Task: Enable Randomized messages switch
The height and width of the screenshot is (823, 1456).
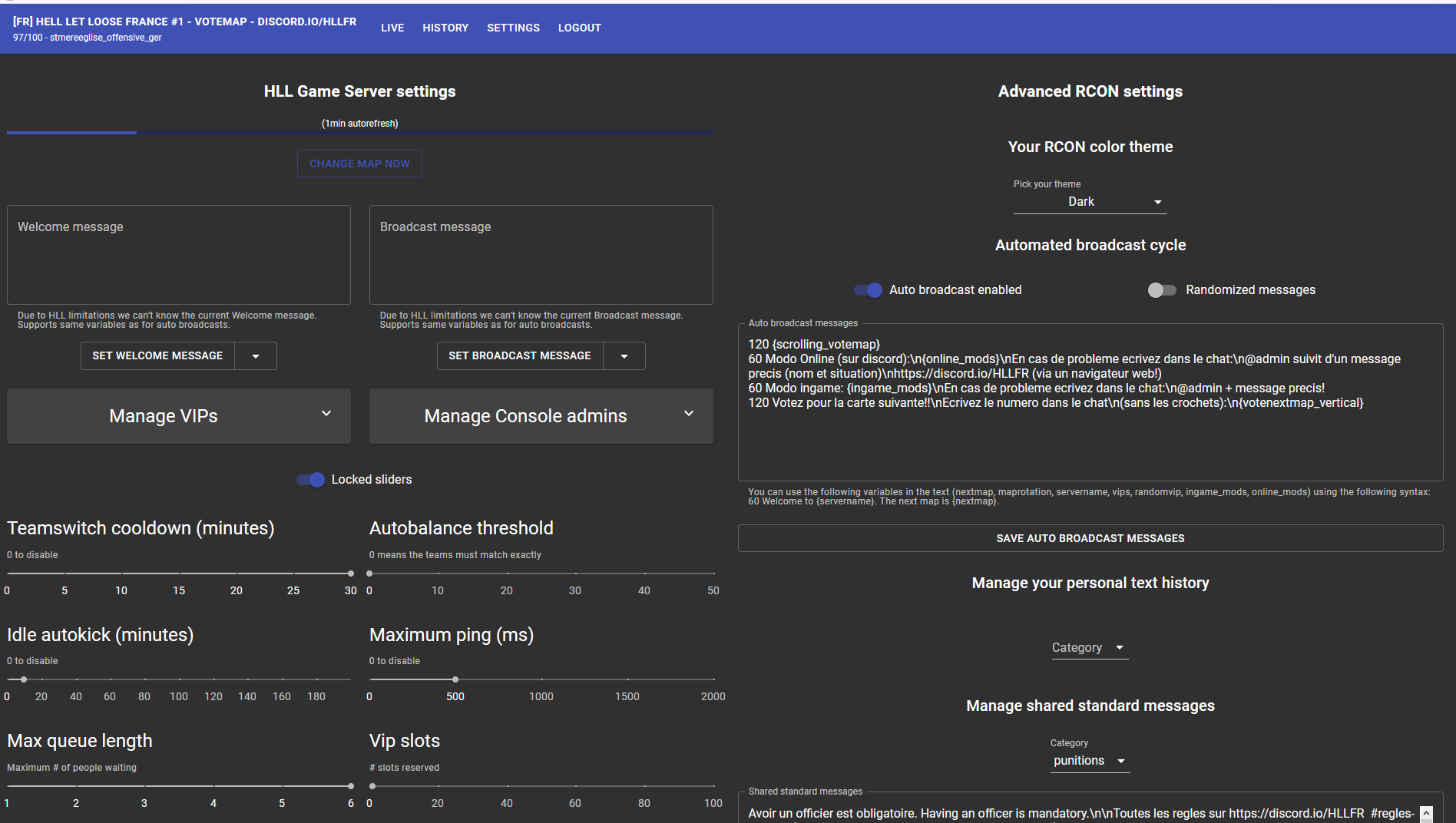Action: coord(1161,290)
